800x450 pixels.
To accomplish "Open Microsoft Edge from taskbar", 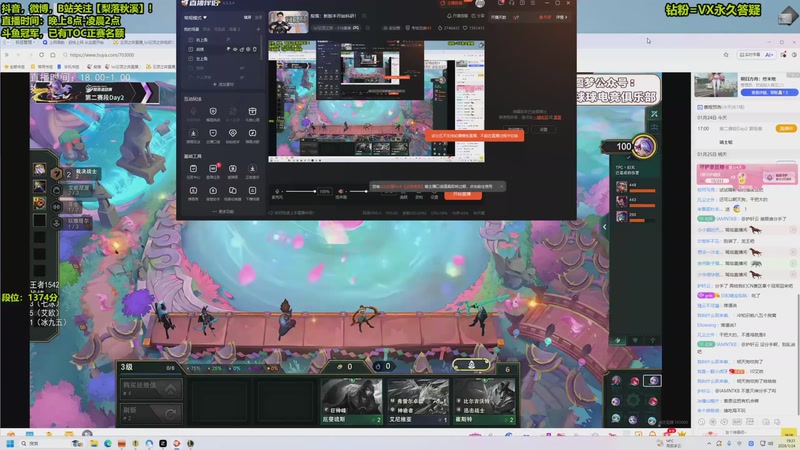I will pos(108,443).
